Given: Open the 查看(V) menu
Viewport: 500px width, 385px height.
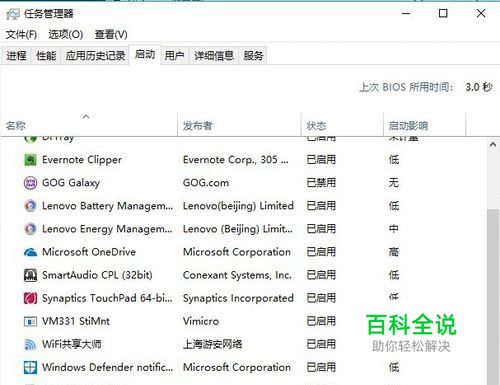Looking at the screenshot, I should pos(111,34).
